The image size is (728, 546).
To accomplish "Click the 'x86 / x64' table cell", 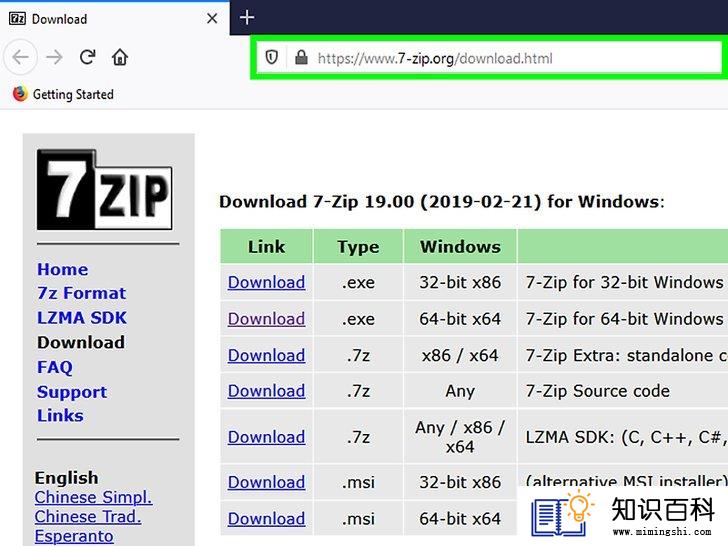I will pyautogui.click(x=460, y=355).
